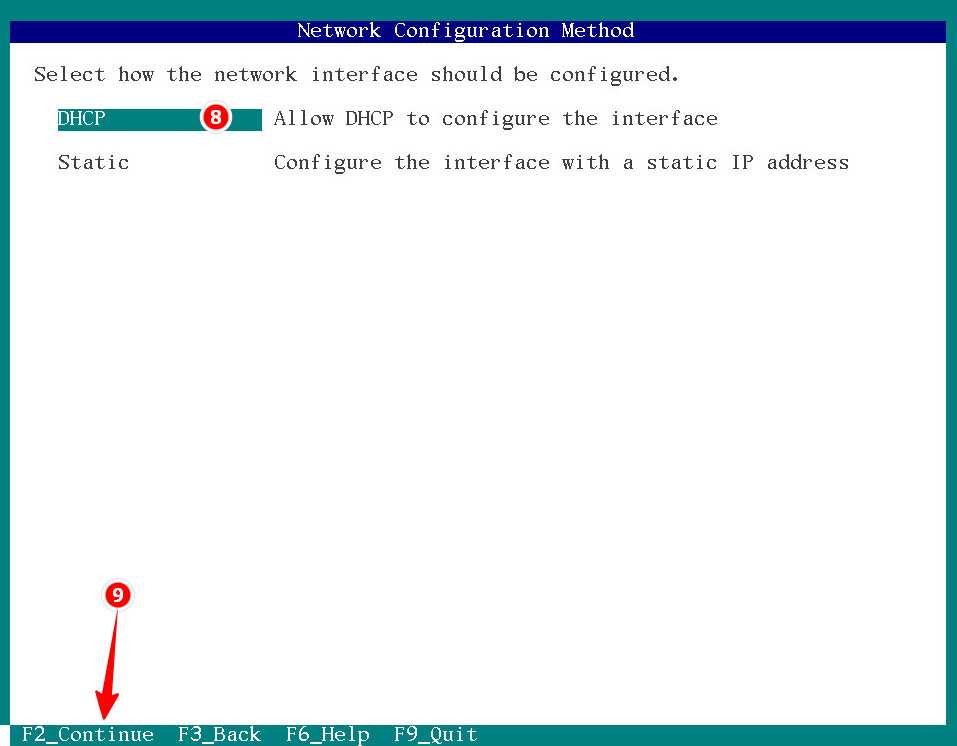Open help via the F6_Help label
The height and width of the screenshot is (746, 957).
tap(327, 734)
